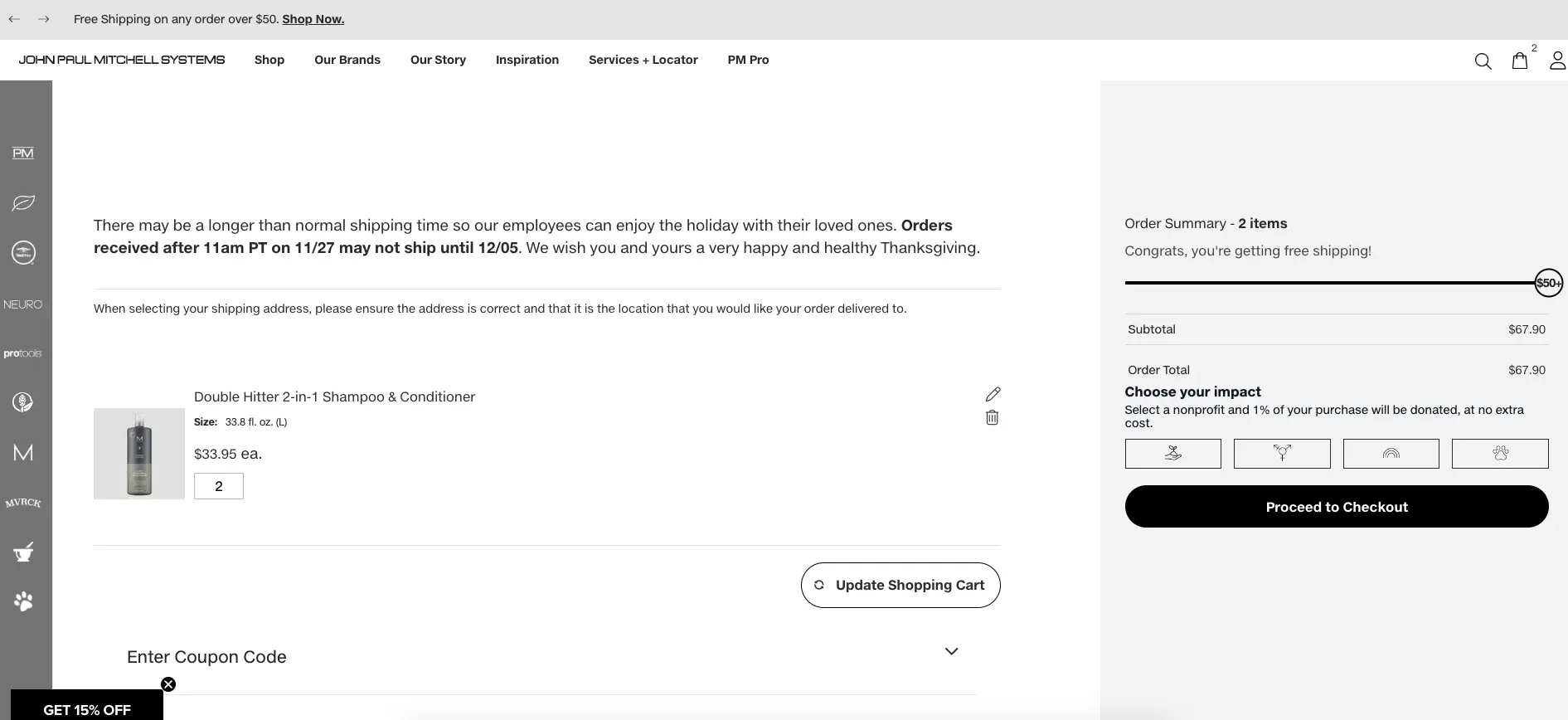This screenshot has height=720, width=1568.
Task: Expand the Enter Coupon Code section
Action: pyautogui.click(x=542, y=657)
